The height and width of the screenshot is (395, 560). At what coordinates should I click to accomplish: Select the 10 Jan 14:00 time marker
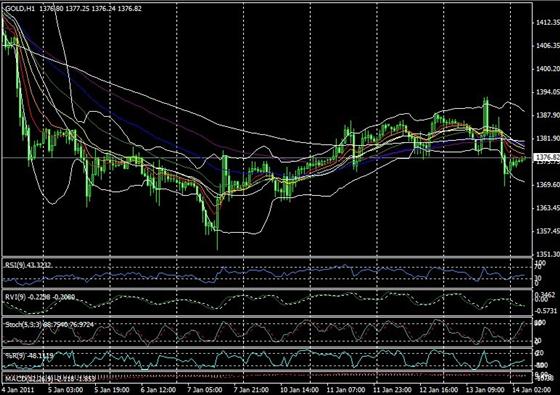(x=300, y=389)
